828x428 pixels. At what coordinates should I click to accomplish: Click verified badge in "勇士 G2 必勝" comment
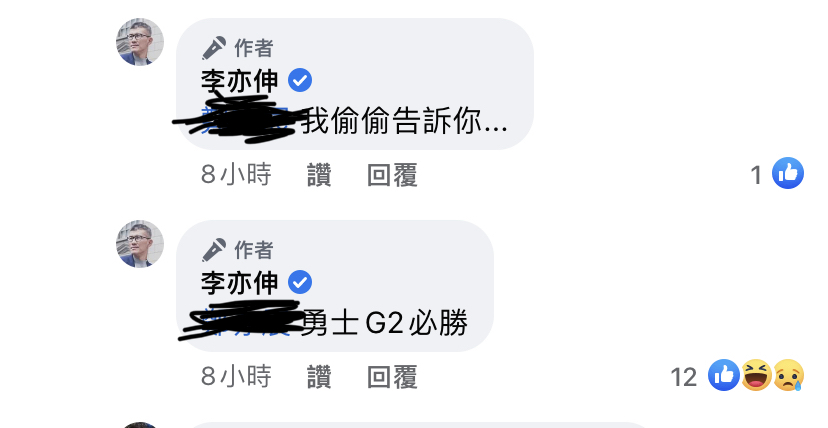(300, 282)
